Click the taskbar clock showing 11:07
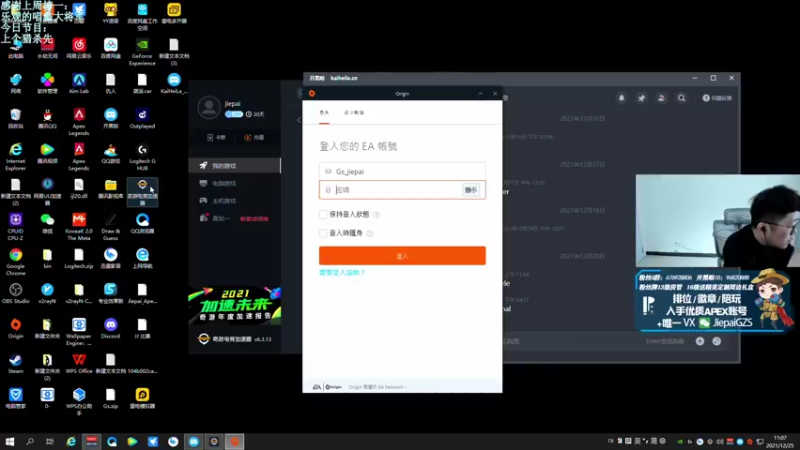Image resolution: width=800 pixels, height=450 pixels. [x=780, y=442]
